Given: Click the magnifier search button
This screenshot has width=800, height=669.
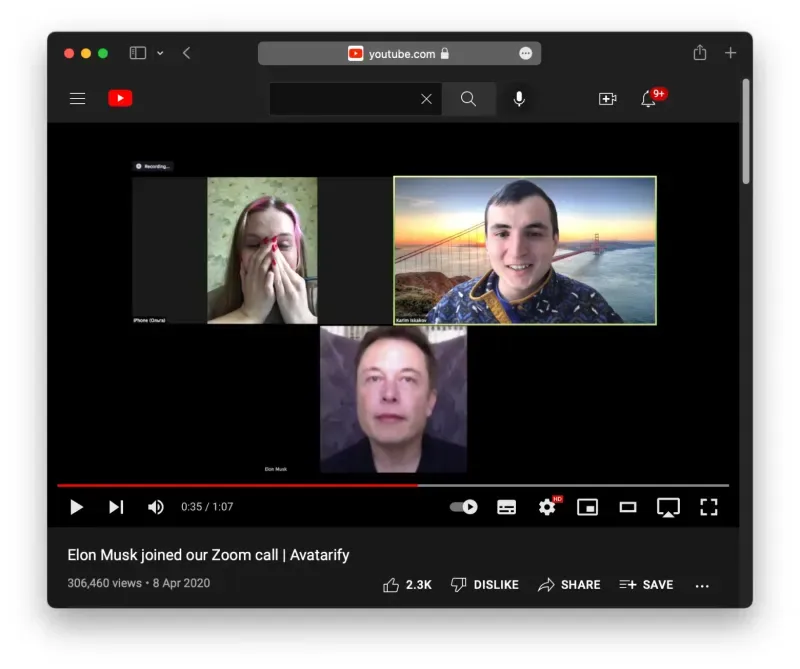Looking at the screenshot, I should (468, 99).
